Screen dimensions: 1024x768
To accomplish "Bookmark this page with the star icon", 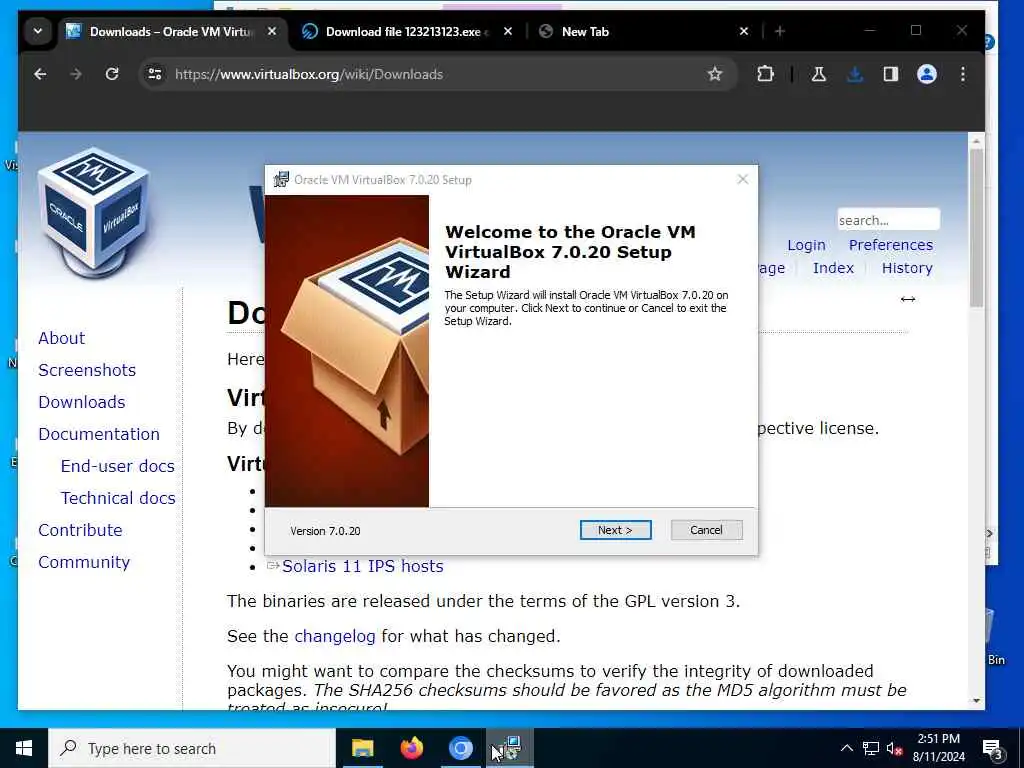I will tap(714, 74).
